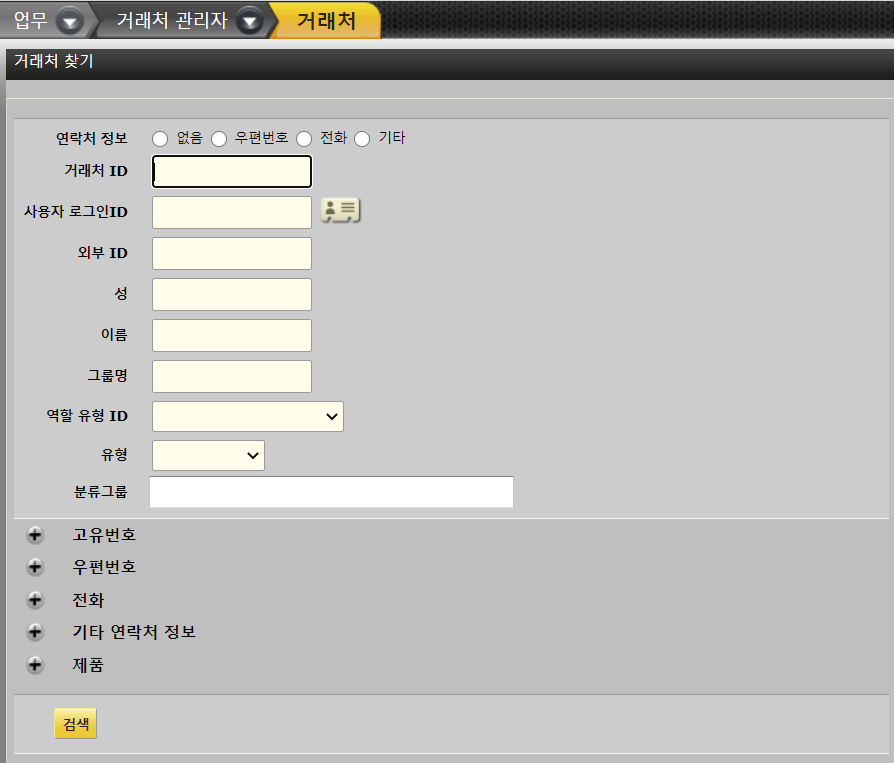Open the 업무 menu tab
This screenshot has width=894, height=763.
30,21
